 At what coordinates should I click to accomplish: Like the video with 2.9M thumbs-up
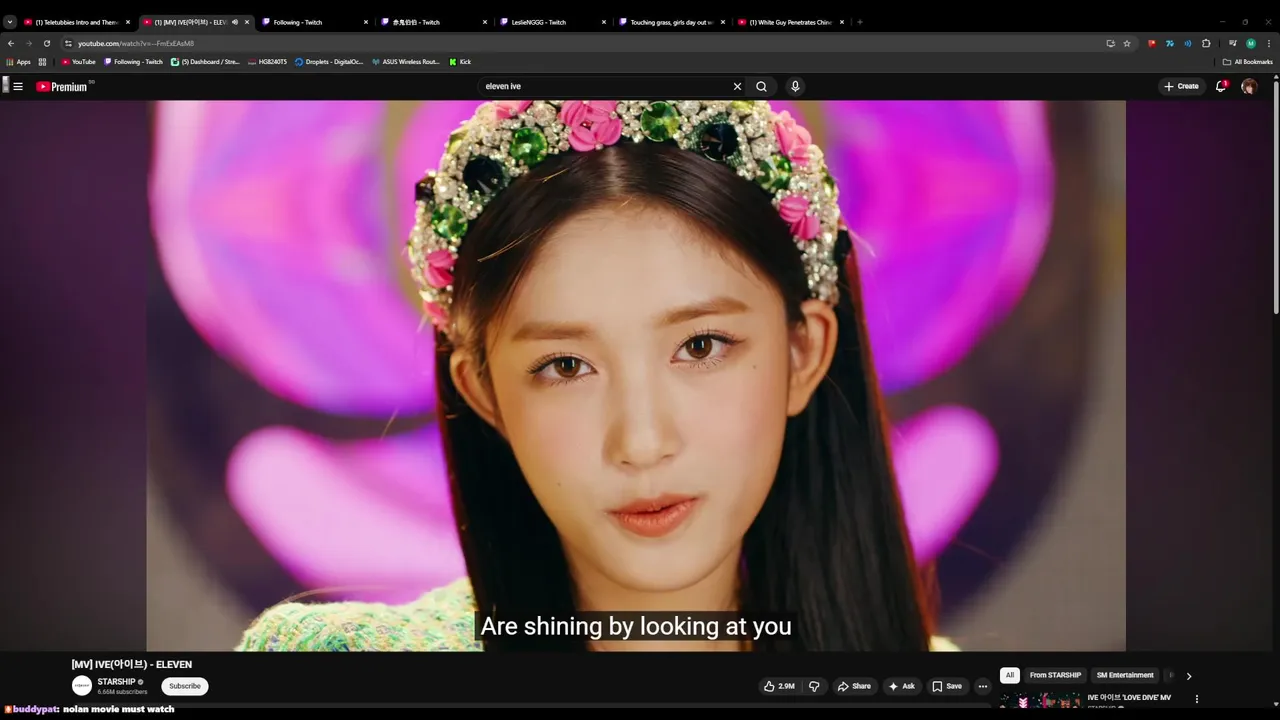(780, 686)
